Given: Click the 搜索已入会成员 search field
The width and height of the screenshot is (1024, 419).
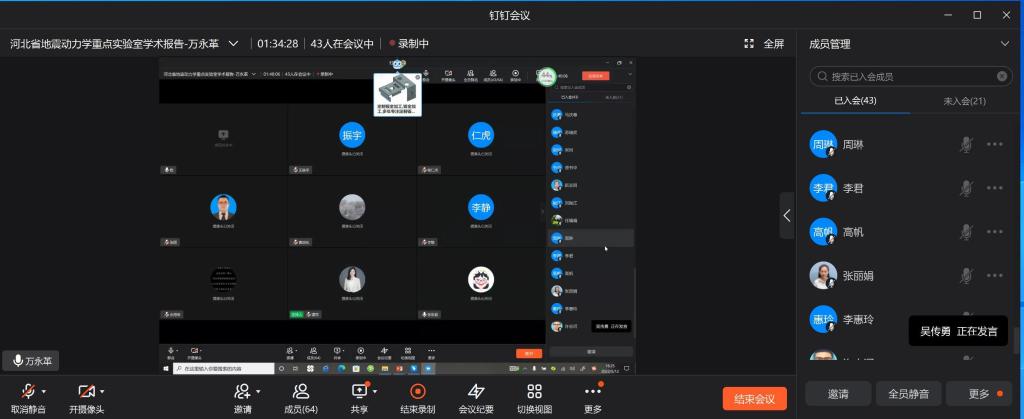Looking at the screenshot, I should pos(908,76).
